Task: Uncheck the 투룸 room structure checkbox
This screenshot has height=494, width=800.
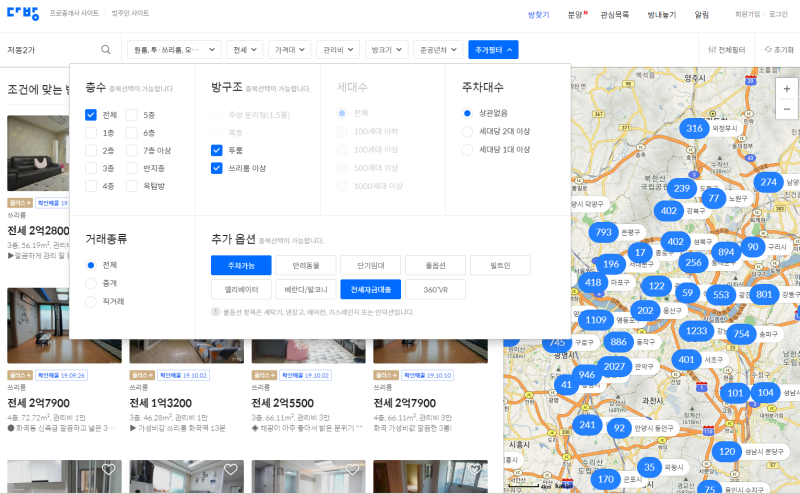Action: (216, 150)
